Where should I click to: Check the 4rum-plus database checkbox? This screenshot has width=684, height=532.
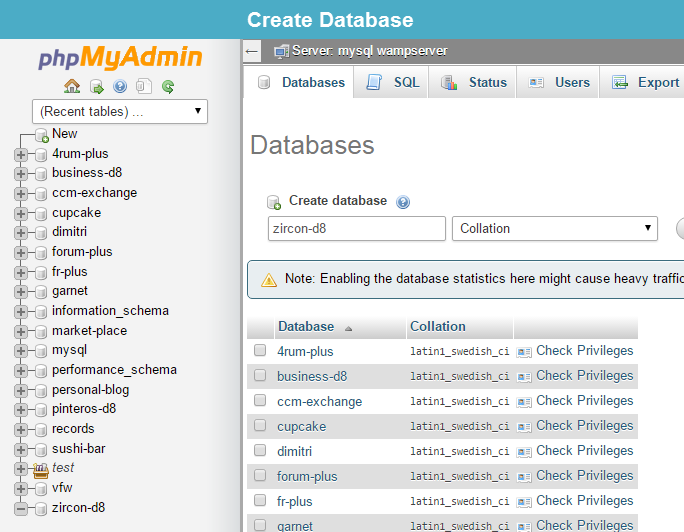tap(260, 350)
